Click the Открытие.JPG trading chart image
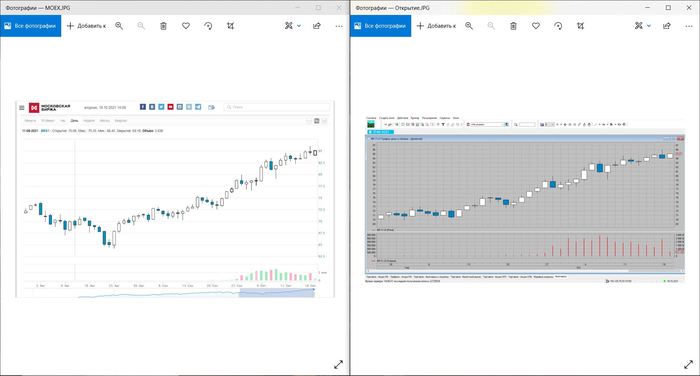This screenshot has height=376, width=700. pos(525,199)
